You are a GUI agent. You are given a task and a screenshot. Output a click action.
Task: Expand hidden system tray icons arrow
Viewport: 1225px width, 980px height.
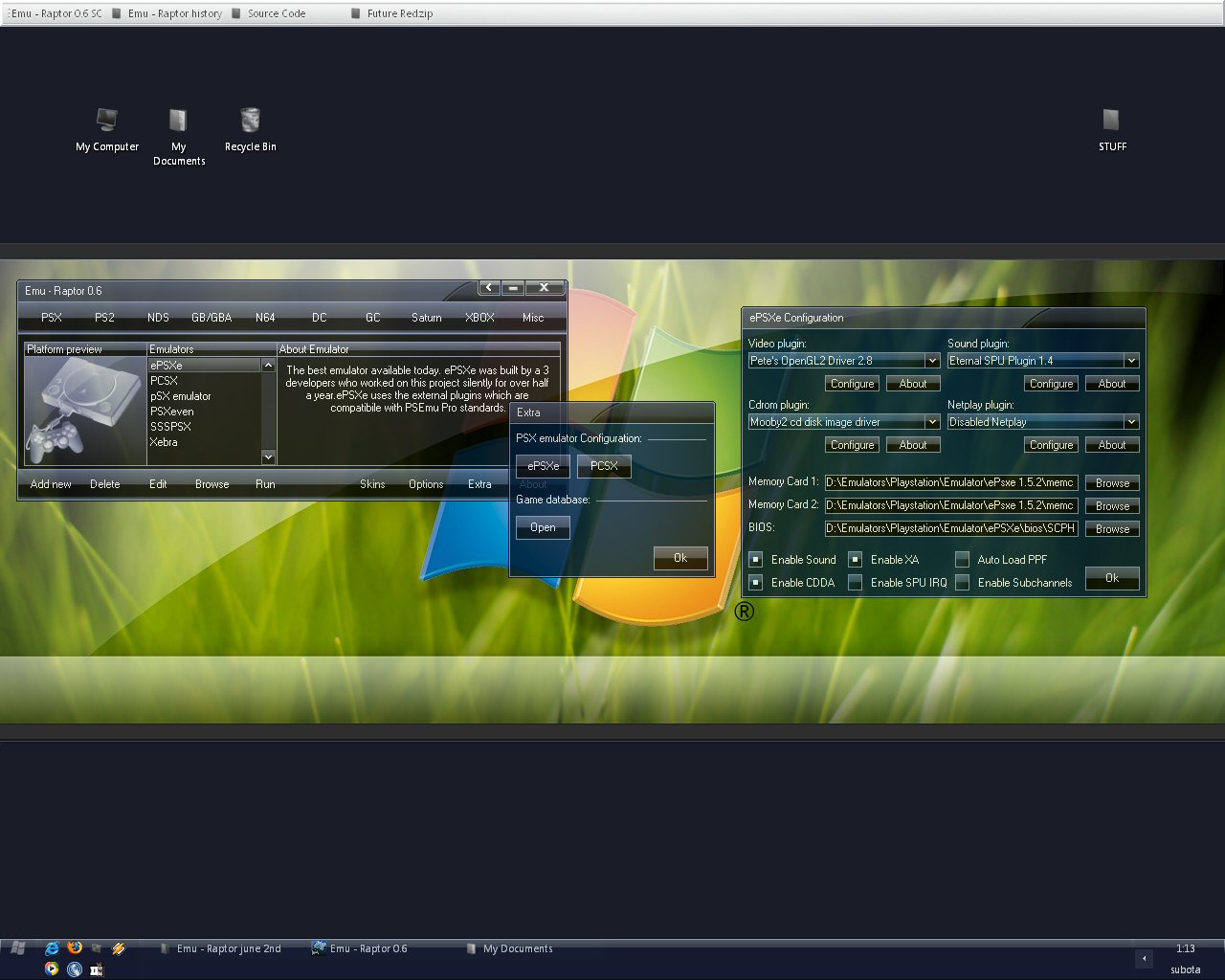pos(1144,958)
